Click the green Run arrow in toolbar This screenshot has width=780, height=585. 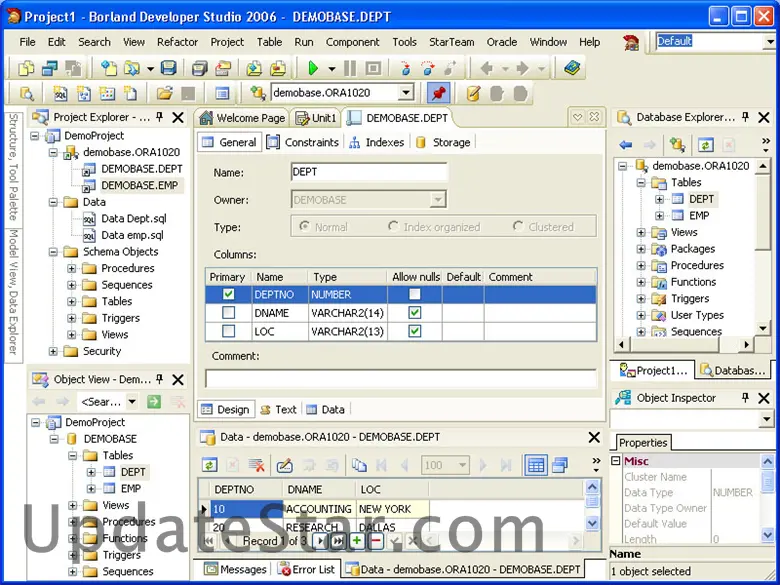pyautogui.click(x=313, y=68)
